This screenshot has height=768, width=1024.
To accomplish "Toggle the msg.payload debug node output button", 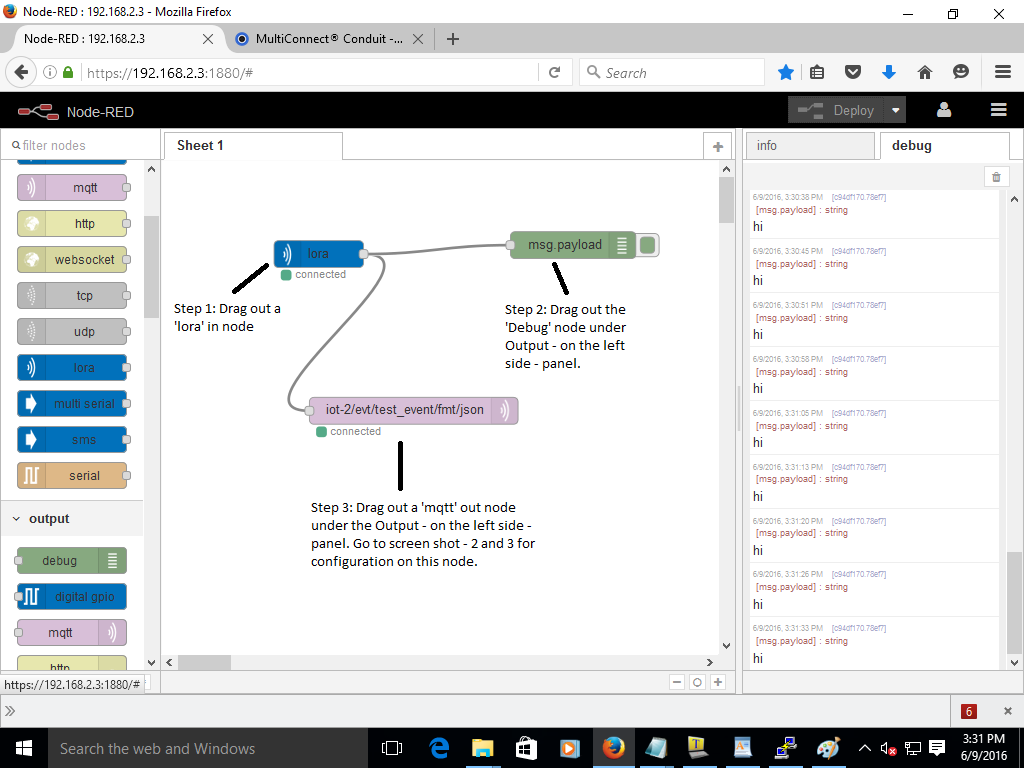I will click(649, 245).
